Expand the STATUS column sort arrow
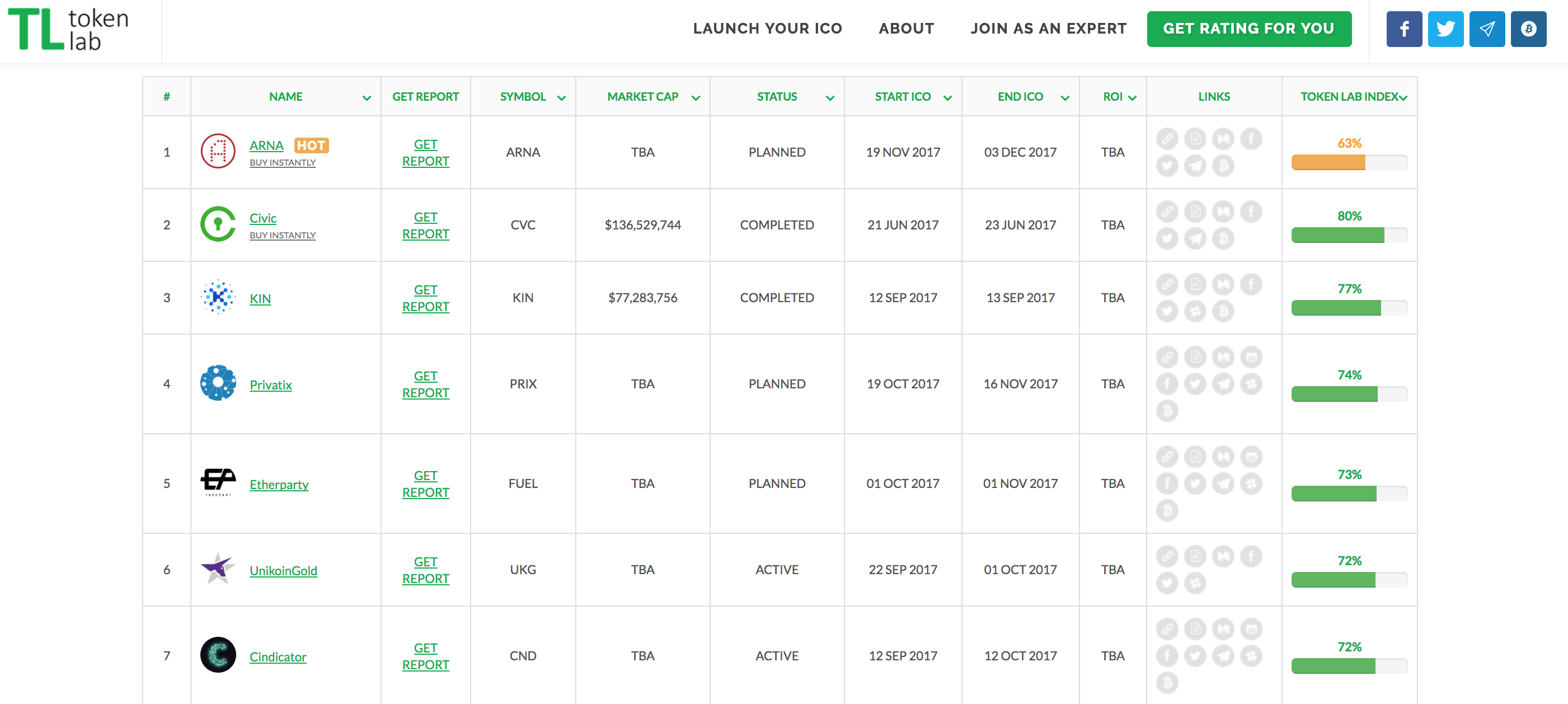 pos(830,98)
